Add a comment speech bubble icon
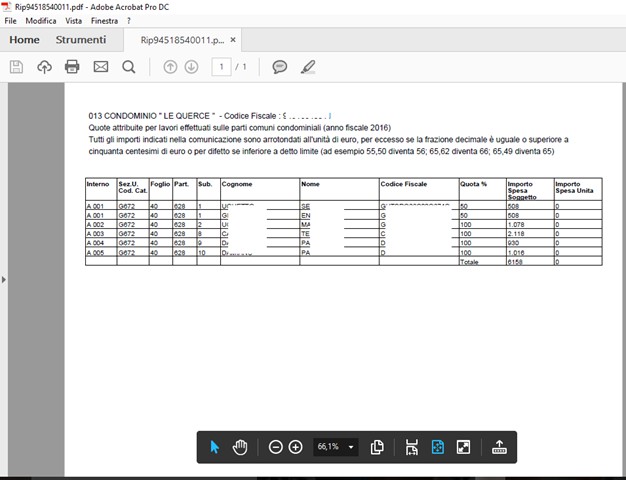This screenshot has width=626, height=480. [279, 67]
